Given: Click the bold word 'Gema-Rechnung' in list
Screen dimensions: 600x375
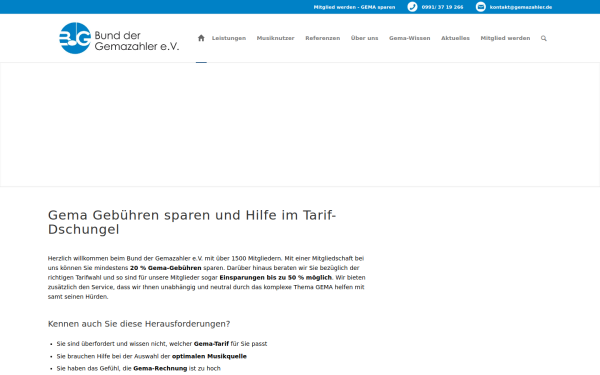Looking at the screenshot, I should 160,368.
